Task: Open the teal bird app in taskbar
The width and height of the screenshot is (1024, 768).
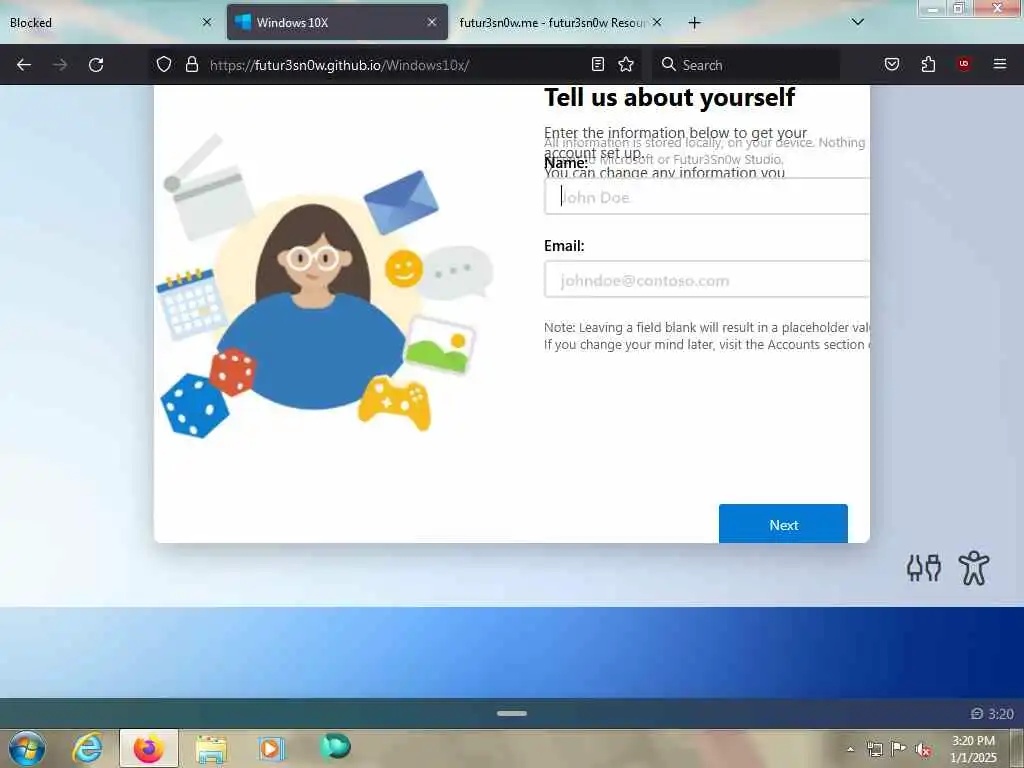Action: (335, 746)
